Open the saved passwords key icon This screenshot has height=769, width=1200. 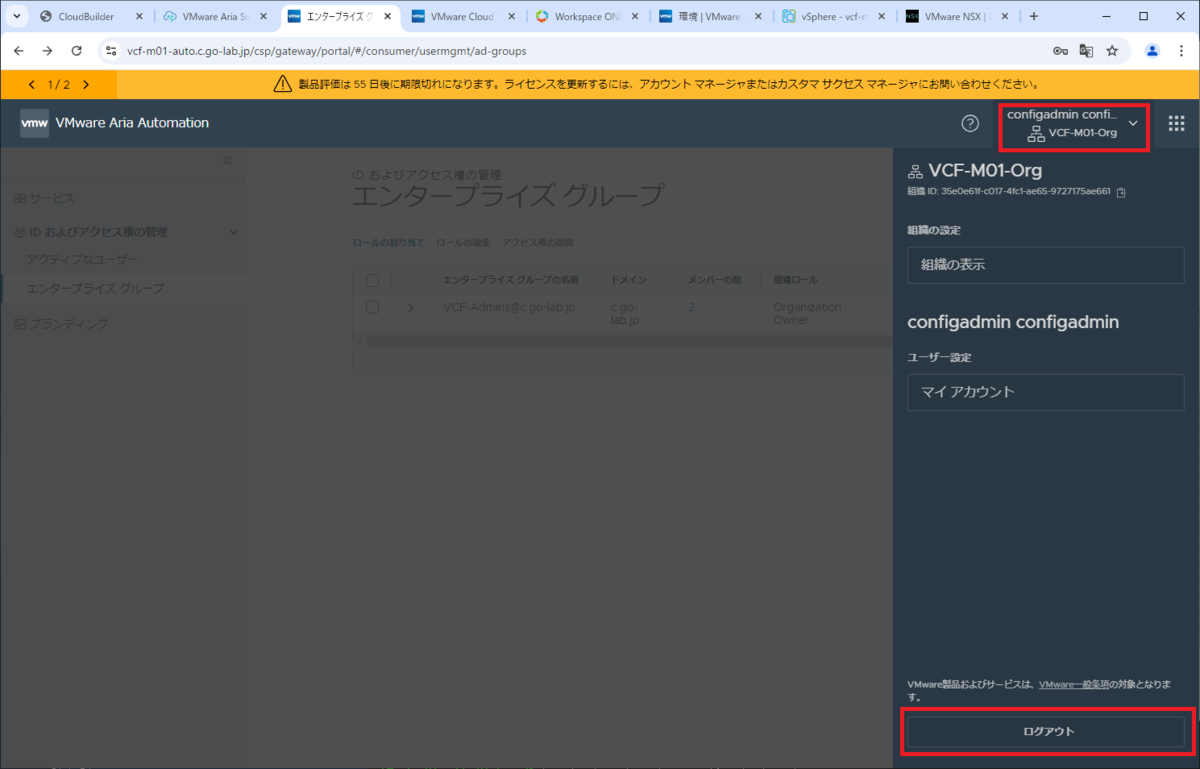pyautogui.click(x=1060, y=51)
